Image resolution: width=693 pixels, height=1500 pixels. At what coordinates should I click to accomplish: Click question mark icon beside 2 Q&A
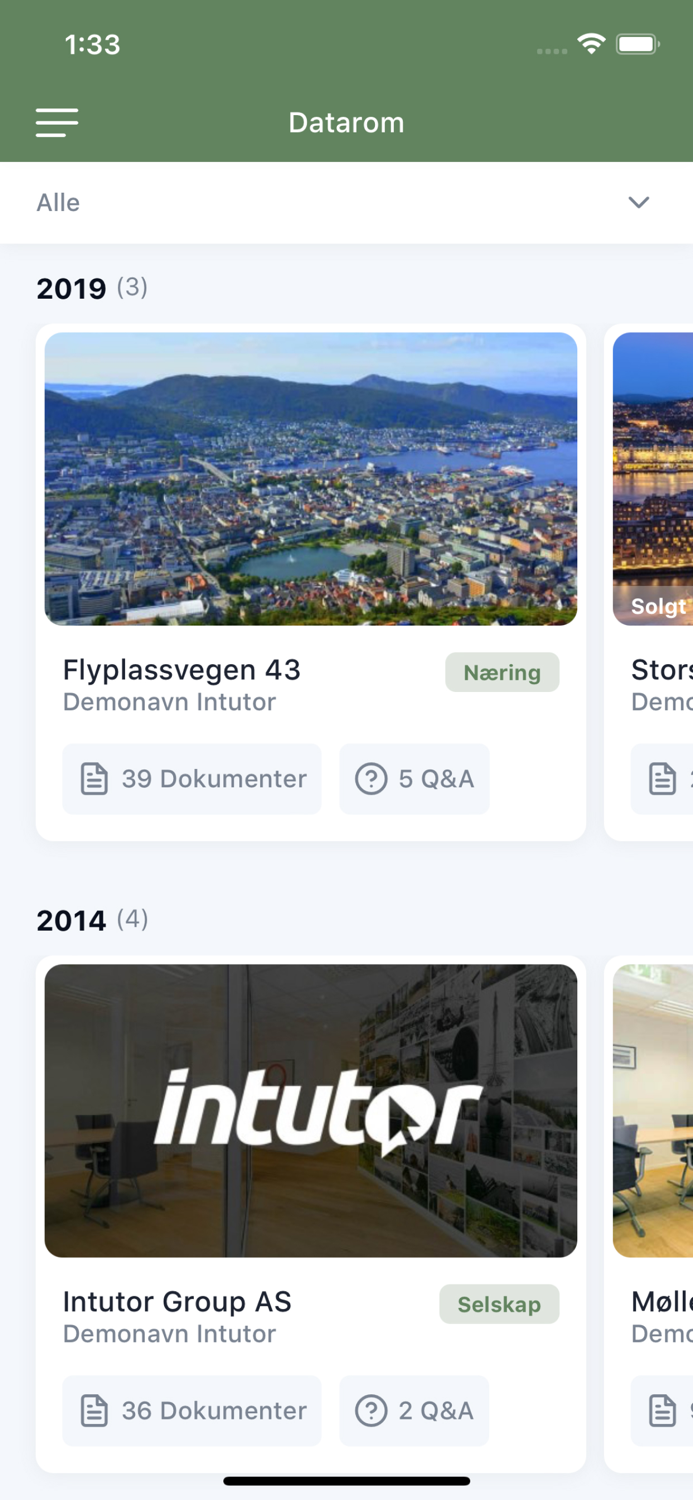click(x=371, y=1411)
